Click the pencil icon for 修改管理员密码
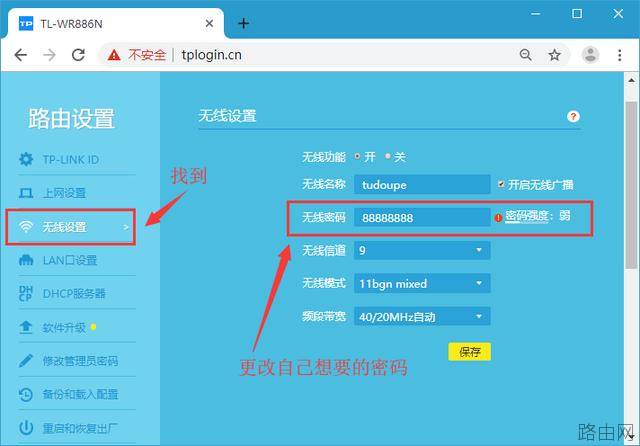The image size is (640, 446). tap(26, 361)
